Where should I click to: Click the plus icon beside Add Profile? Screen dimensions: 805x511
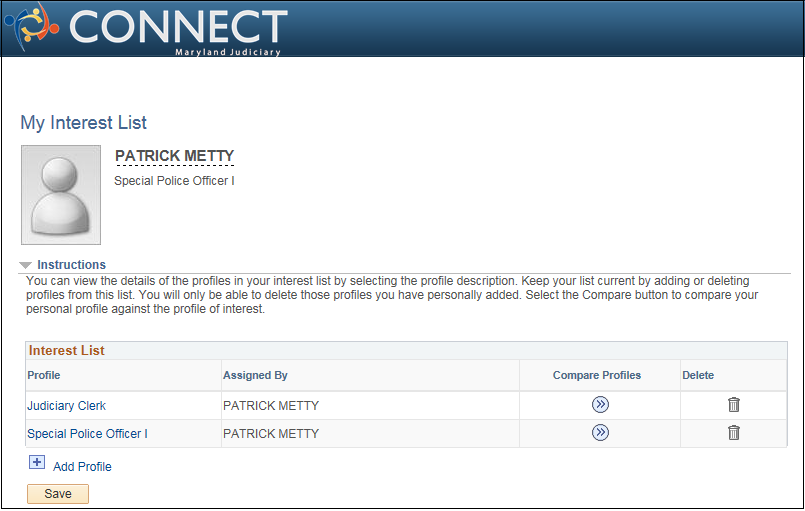(36, 462)
